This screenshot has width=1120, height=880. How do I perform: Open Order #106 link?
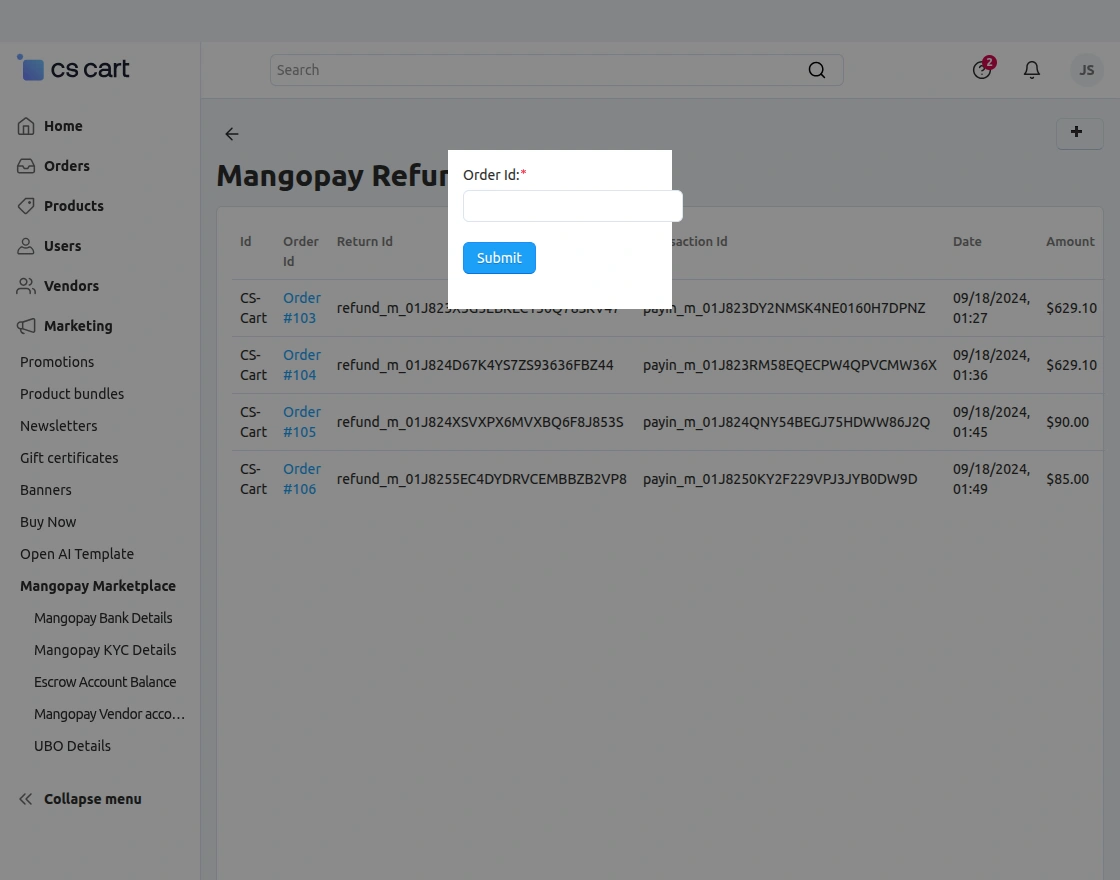click(x=301, y=479)
